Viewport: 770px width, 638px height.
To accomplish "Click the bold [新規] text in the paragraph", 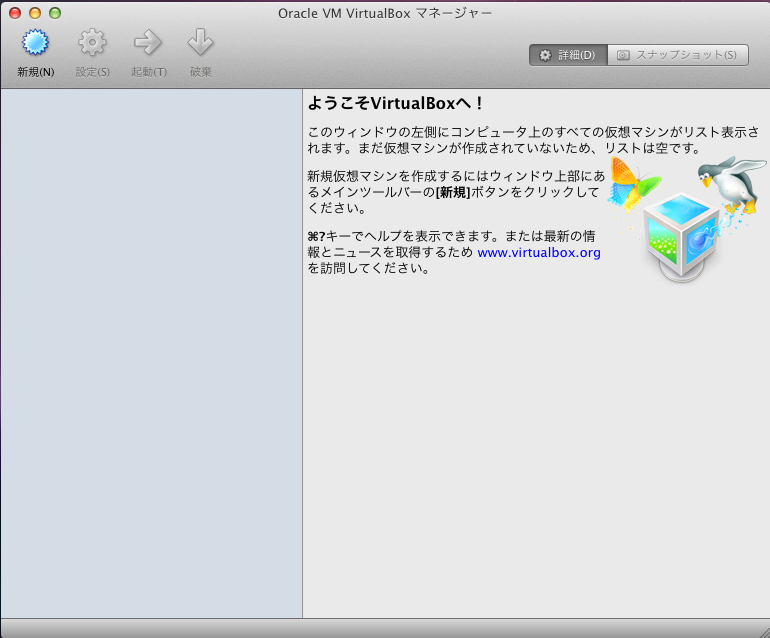I will point(453,192).
